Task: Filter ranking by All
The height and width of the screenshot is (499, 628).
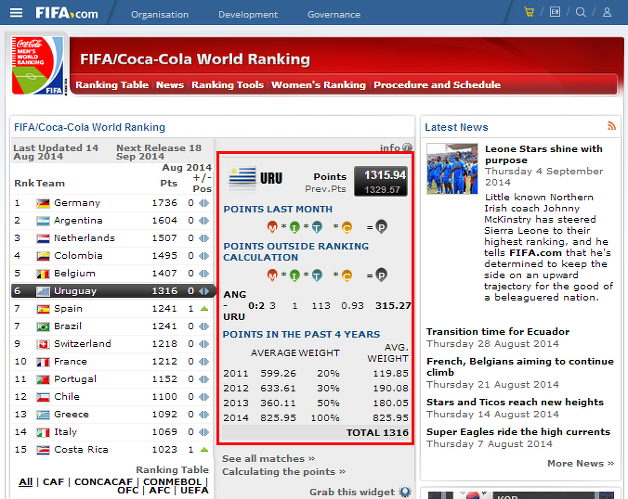Action: [26, 482]
